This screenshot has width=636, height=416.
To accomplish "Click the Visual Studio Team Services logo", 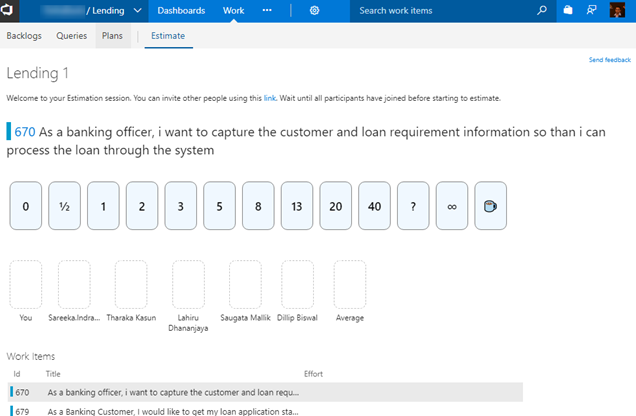I will pyautogui.click(x=8, y=10).
